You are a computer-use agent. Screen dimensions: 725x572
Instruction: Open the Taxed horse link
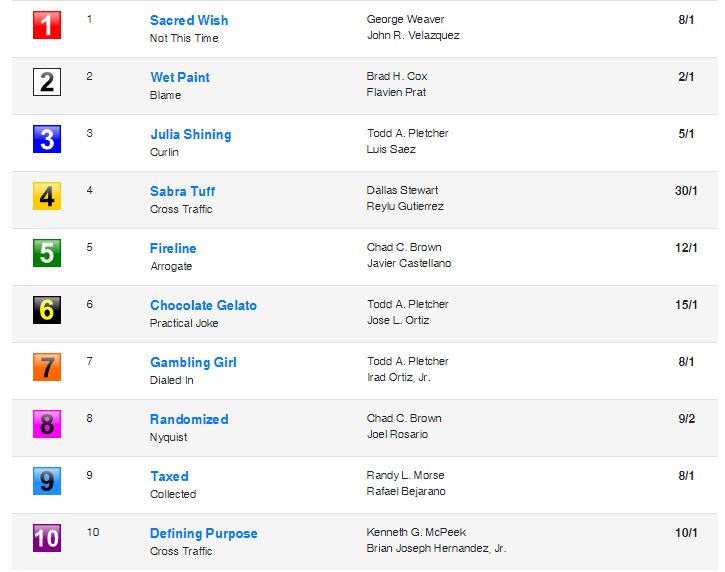pyautogui.click(x=169, y=476)
